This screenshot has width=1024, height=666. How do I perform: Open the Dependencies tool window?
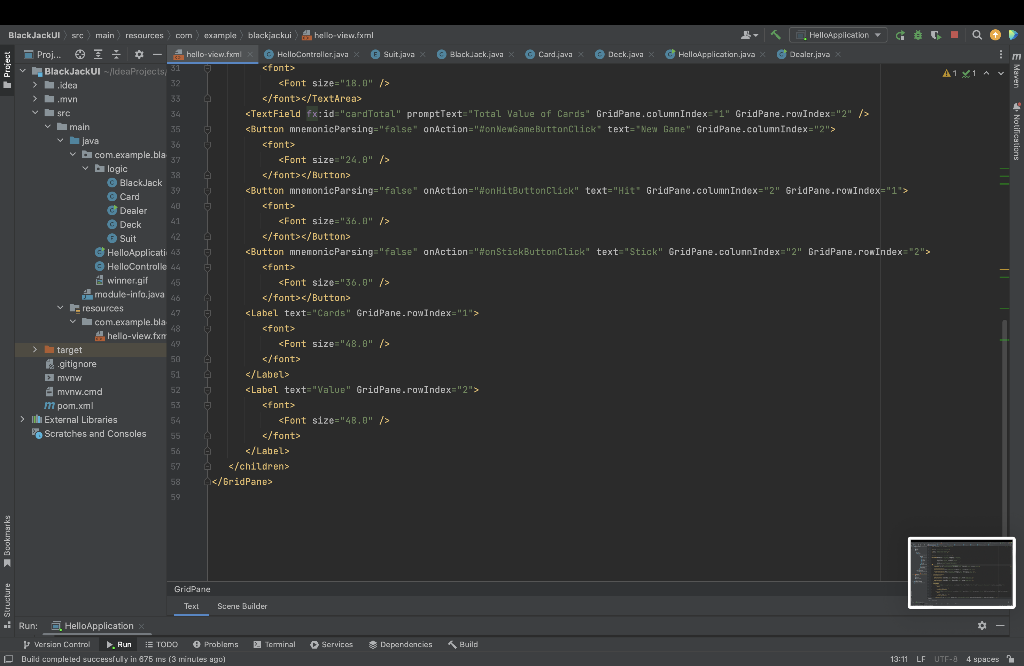(400, 644)
